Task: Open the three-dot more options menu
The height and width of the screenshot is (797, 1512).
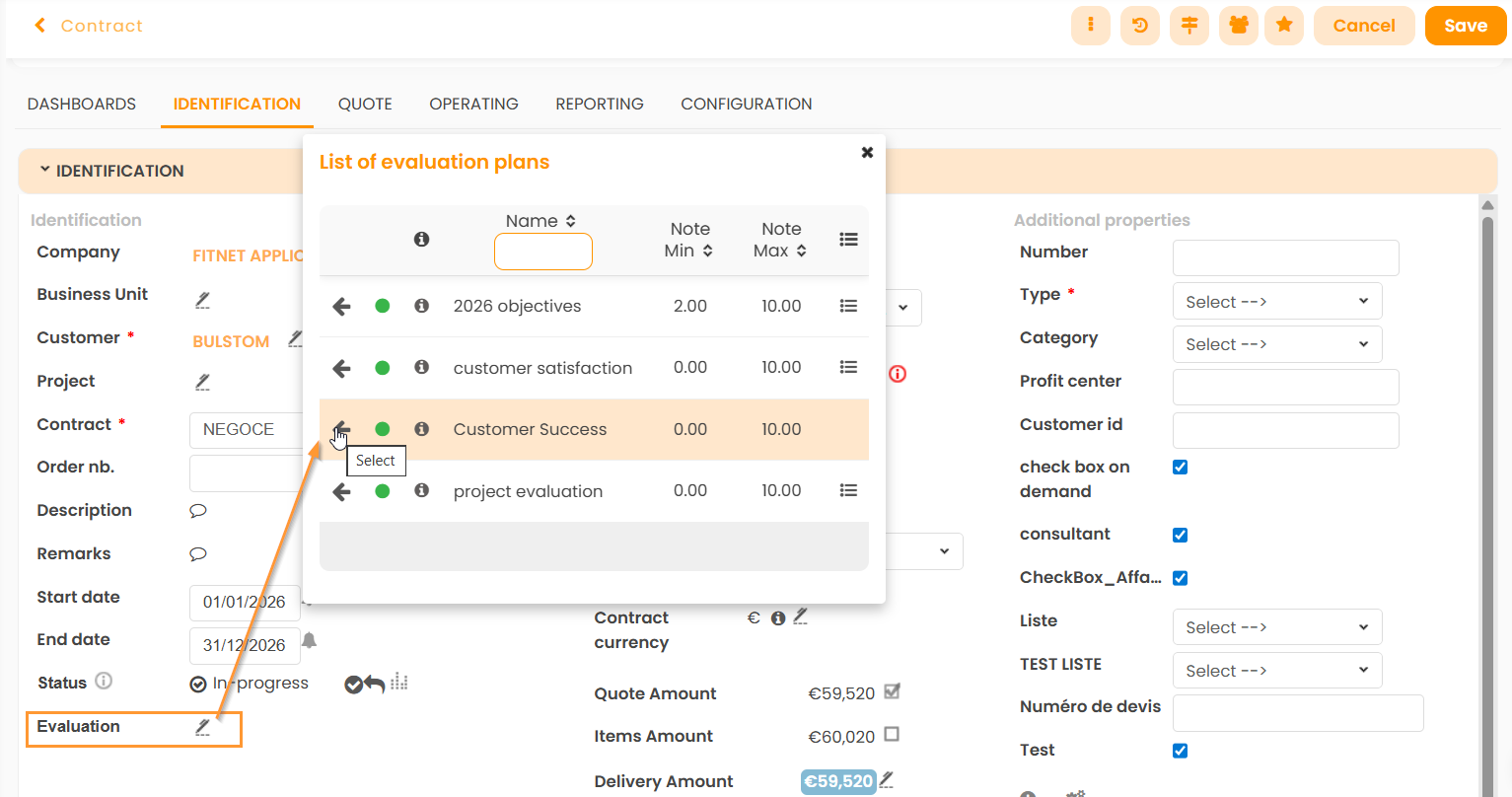Action: pyautogui.click(x=1090, y=26)
